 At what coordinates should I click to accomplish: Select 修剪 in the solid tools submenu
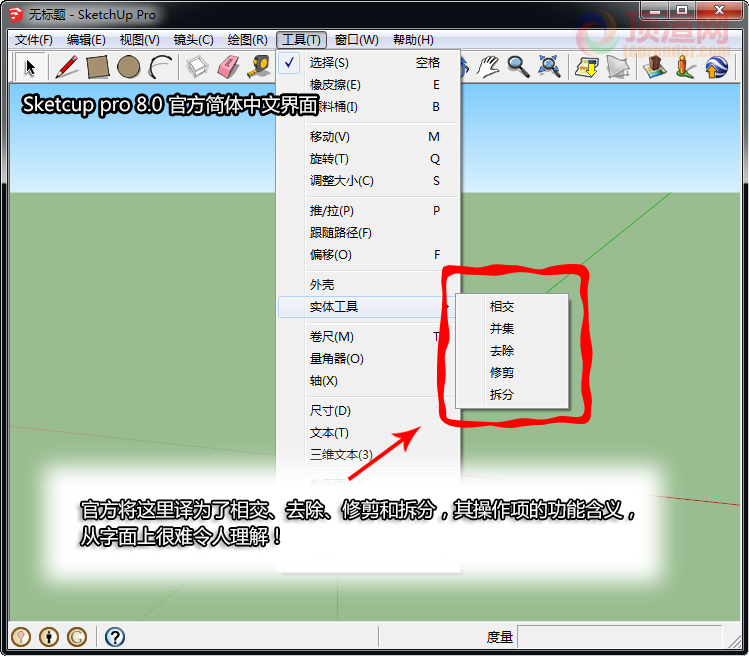click(x=512, y=373)
